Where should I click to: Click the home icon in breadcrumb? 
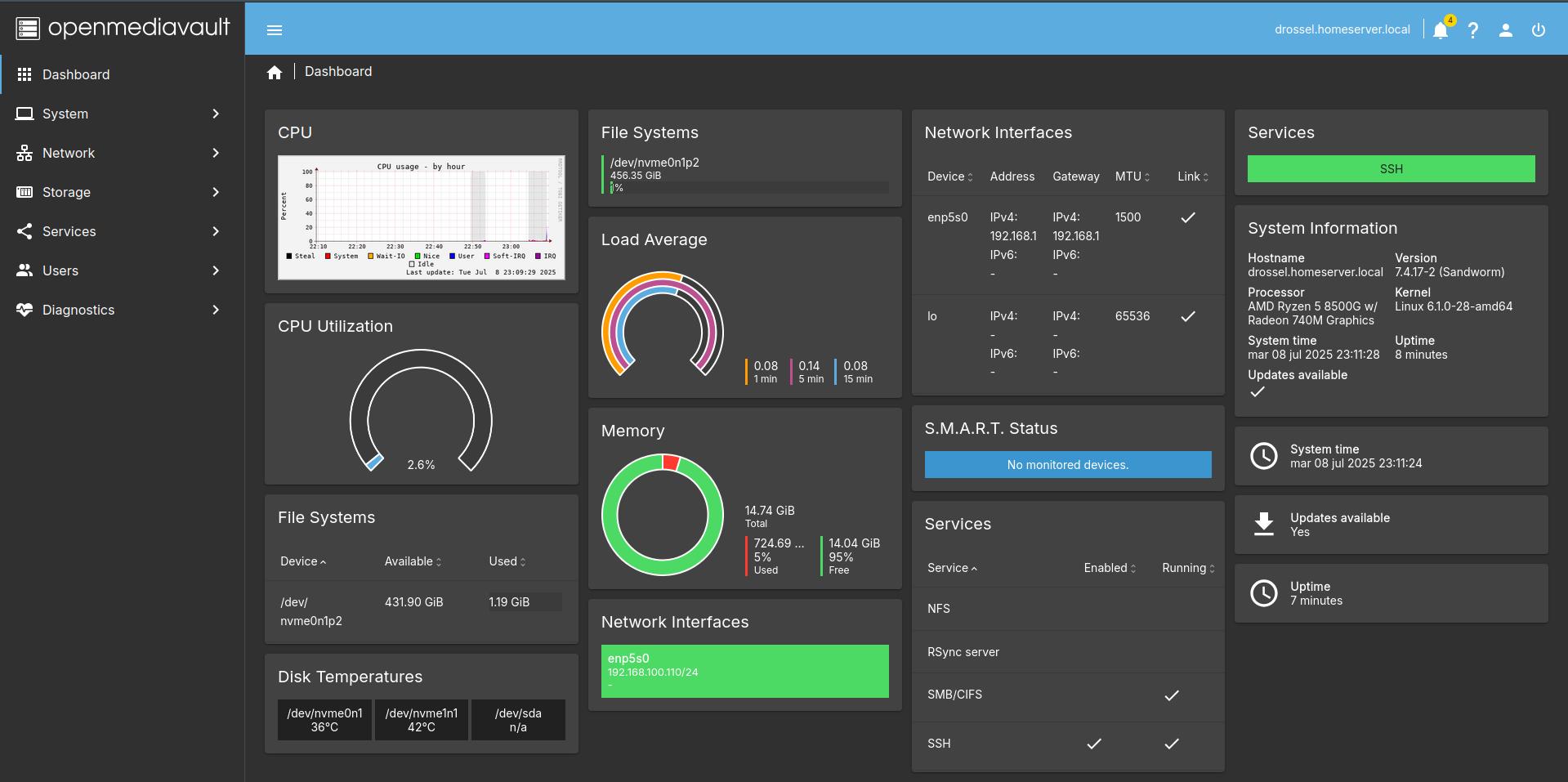tap(275, 73)
